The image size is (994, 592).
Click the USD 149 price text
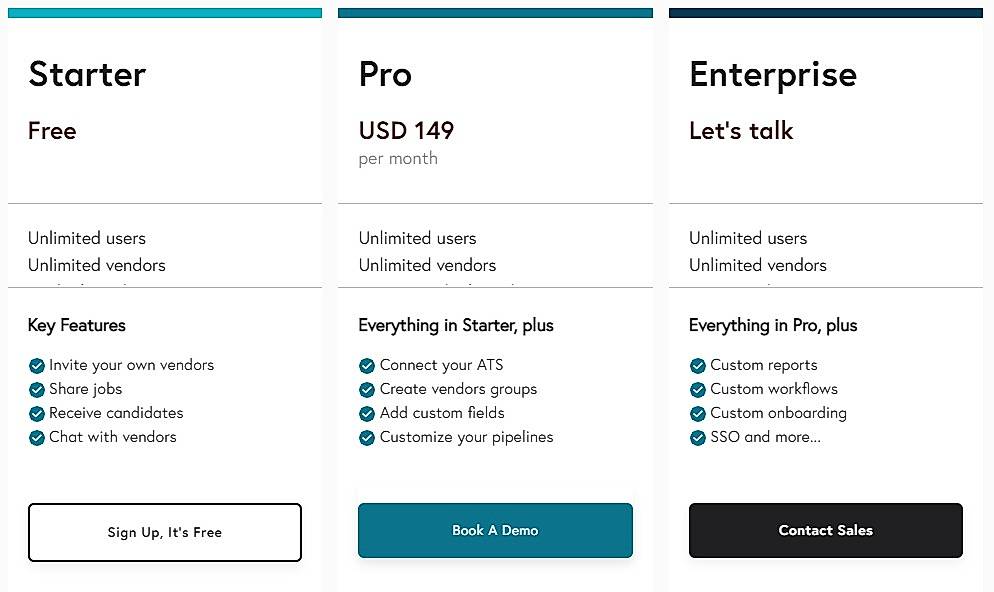[406, 130]
